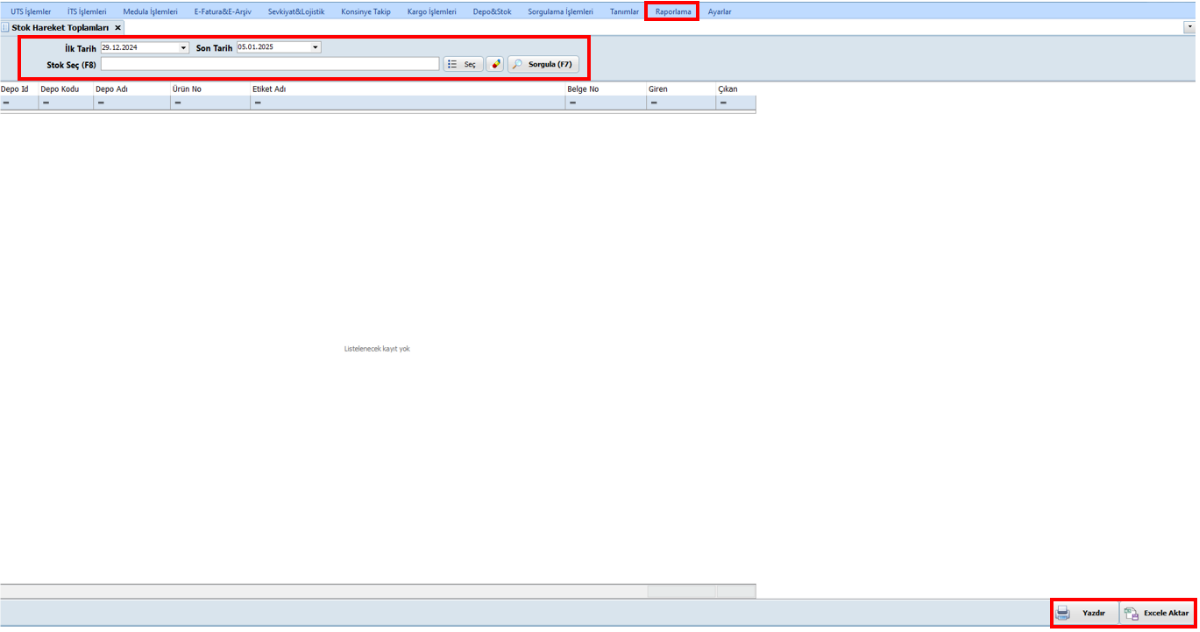Sort by the Ürün No column header
Image resolution: width=1200 pixels, height=632 pixels.
tap(187, 89)
